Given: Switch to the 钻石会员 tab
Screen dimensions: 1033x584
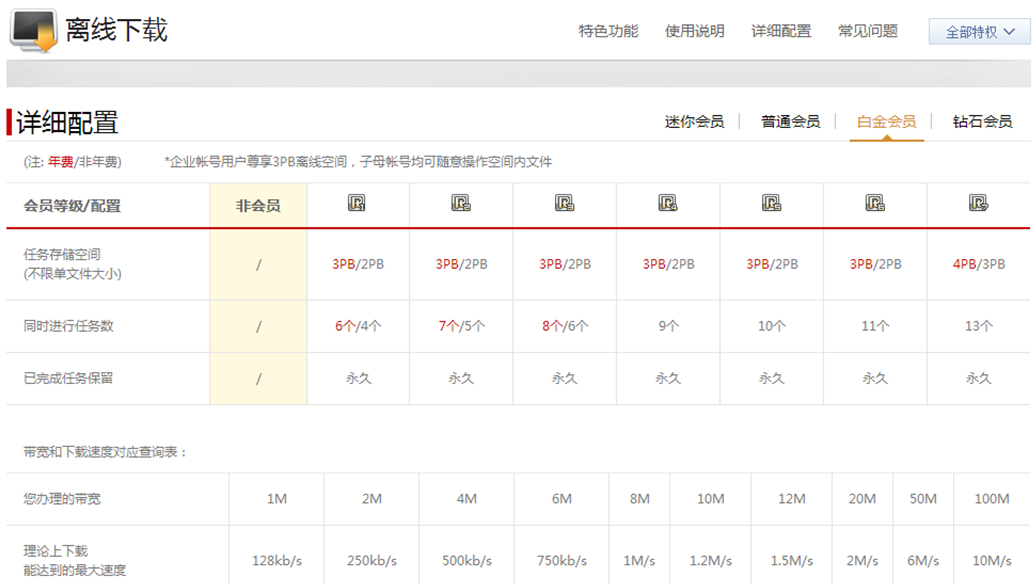Looking at the screenshot, I should [982, 122].
